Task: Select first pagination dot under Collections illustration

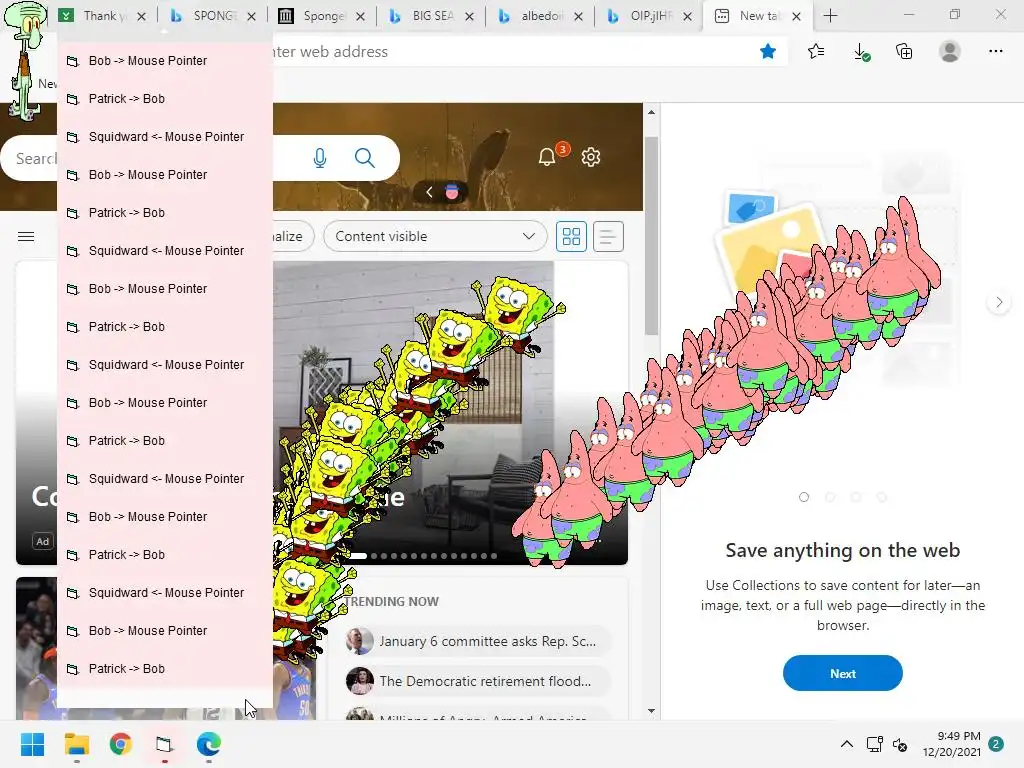Action: [x=804, y=497]
